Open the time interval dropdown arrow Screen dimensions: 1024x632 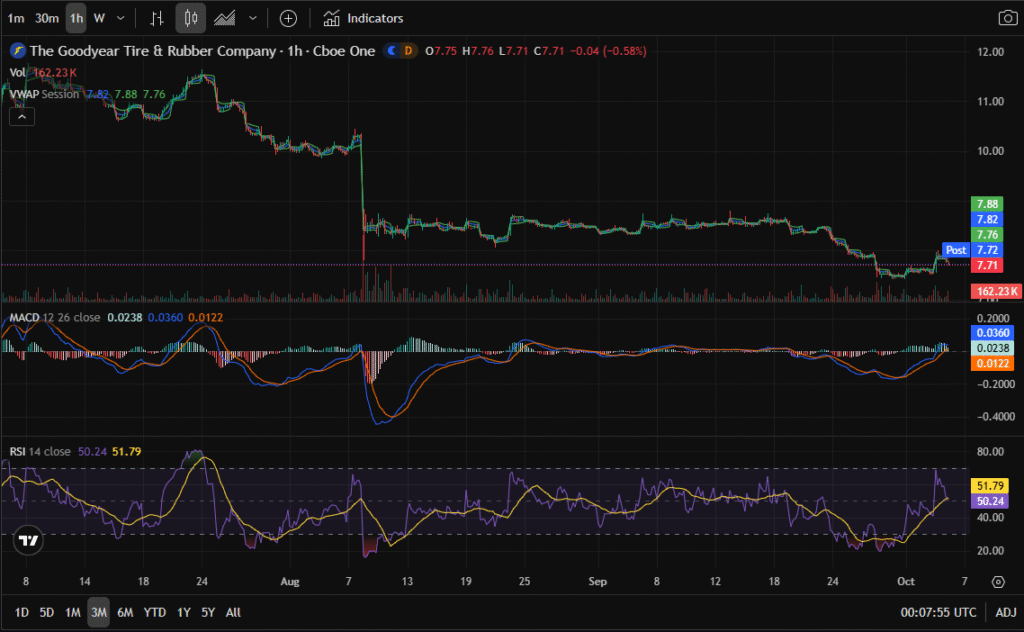click(x=121, y=18)
